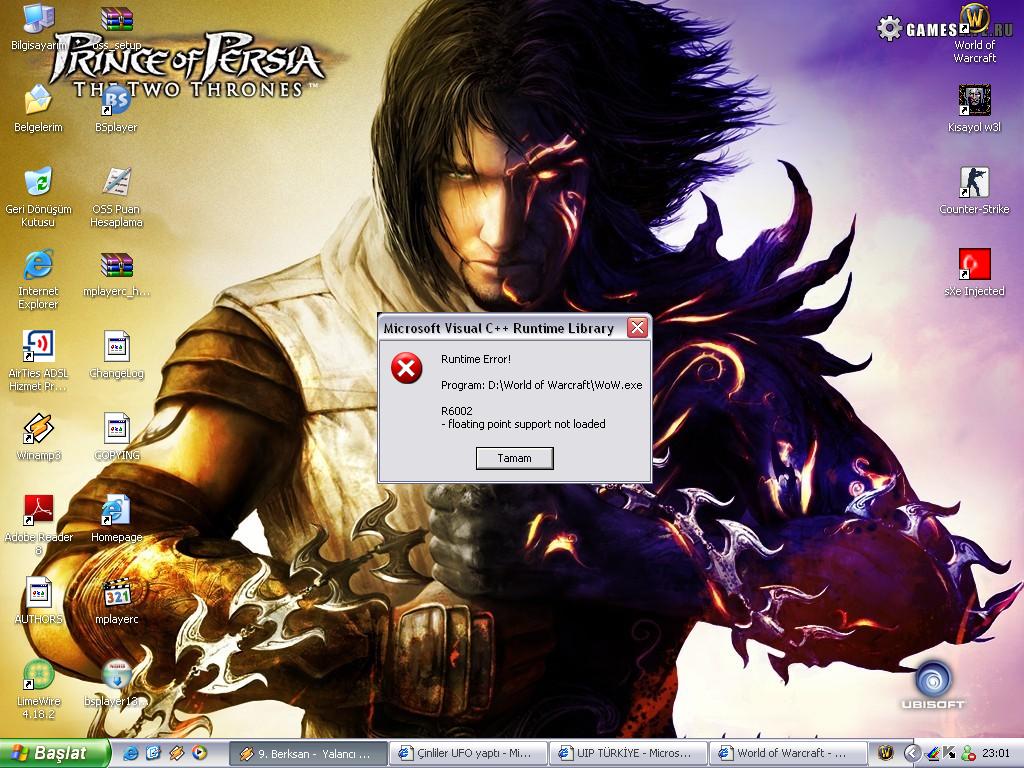Click the system clock showing 23:01
Image resolution: width=1024 pixels, height=768 pixels.
pos(995,753)
